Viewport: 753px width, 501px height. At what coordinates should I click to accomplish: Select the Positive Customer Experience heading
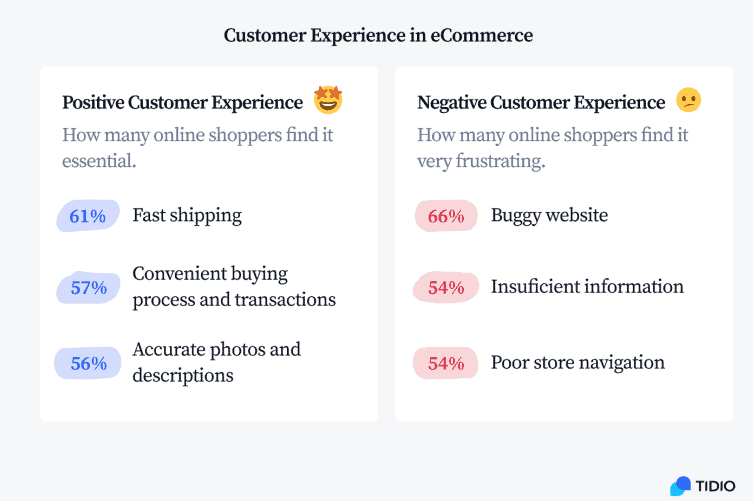coord(182,102)
